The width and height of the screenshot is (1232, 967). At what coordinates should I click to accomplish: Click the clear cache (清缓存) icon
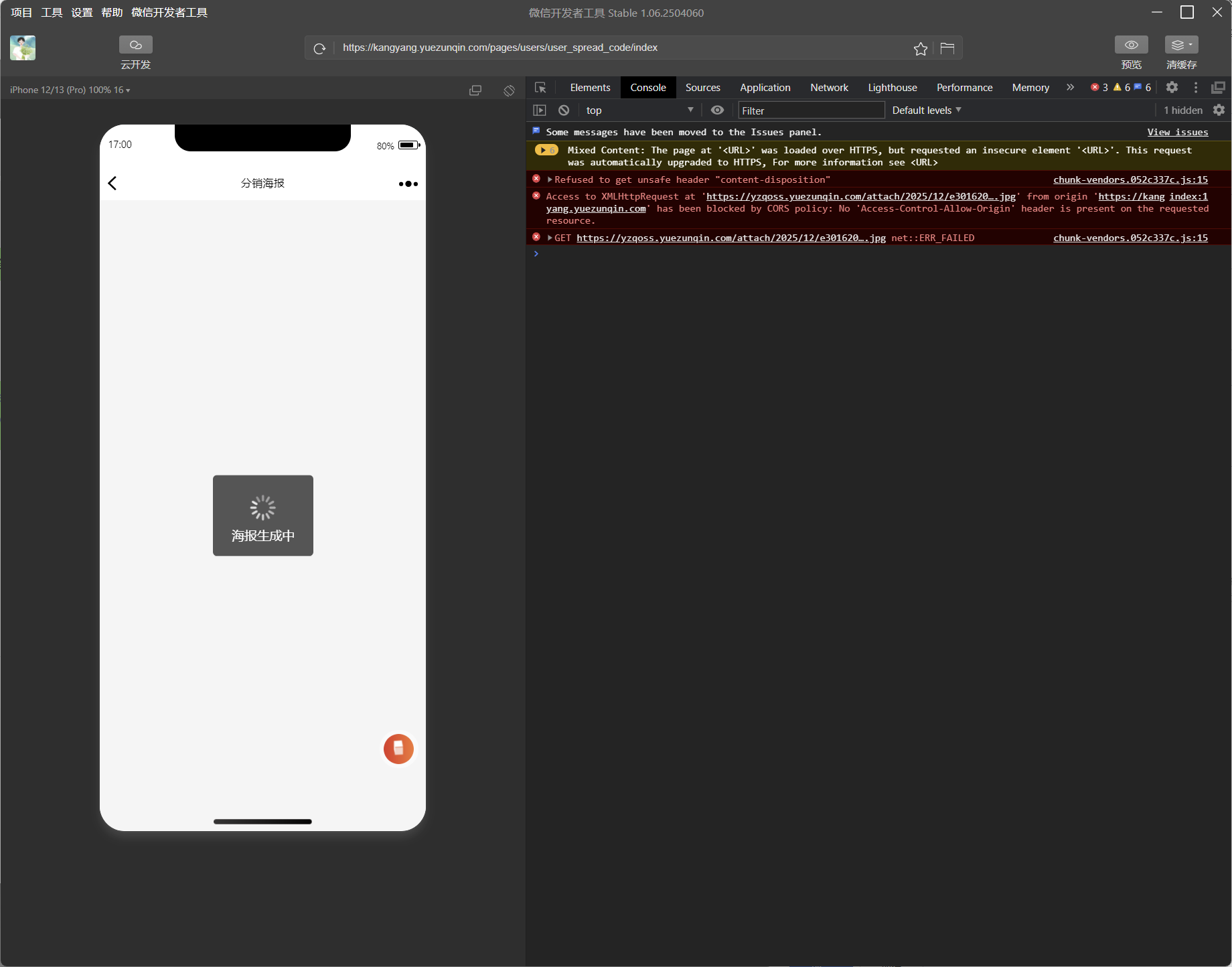coord(1181,45)
